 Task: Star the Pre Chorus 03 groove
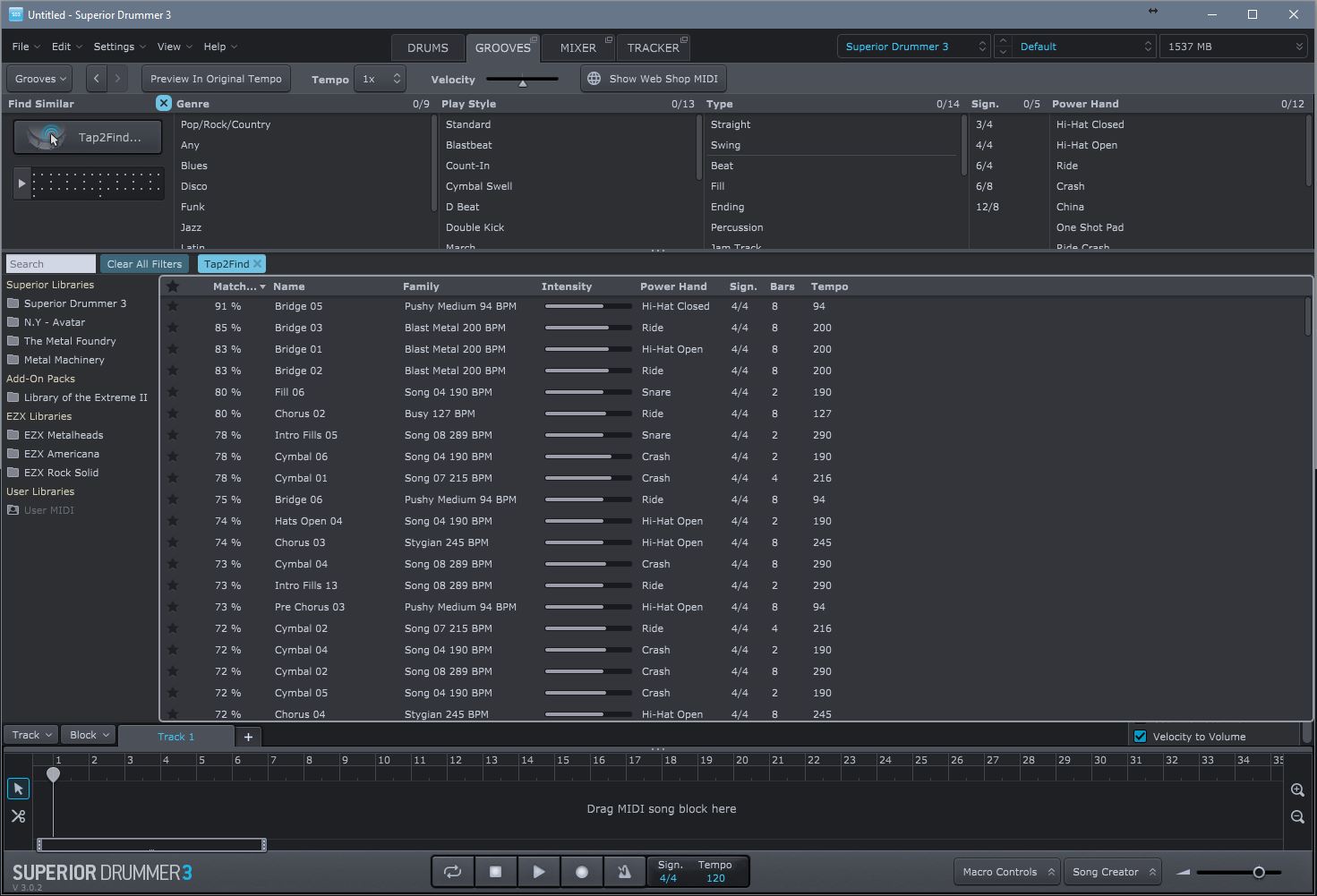coord(173,607)
